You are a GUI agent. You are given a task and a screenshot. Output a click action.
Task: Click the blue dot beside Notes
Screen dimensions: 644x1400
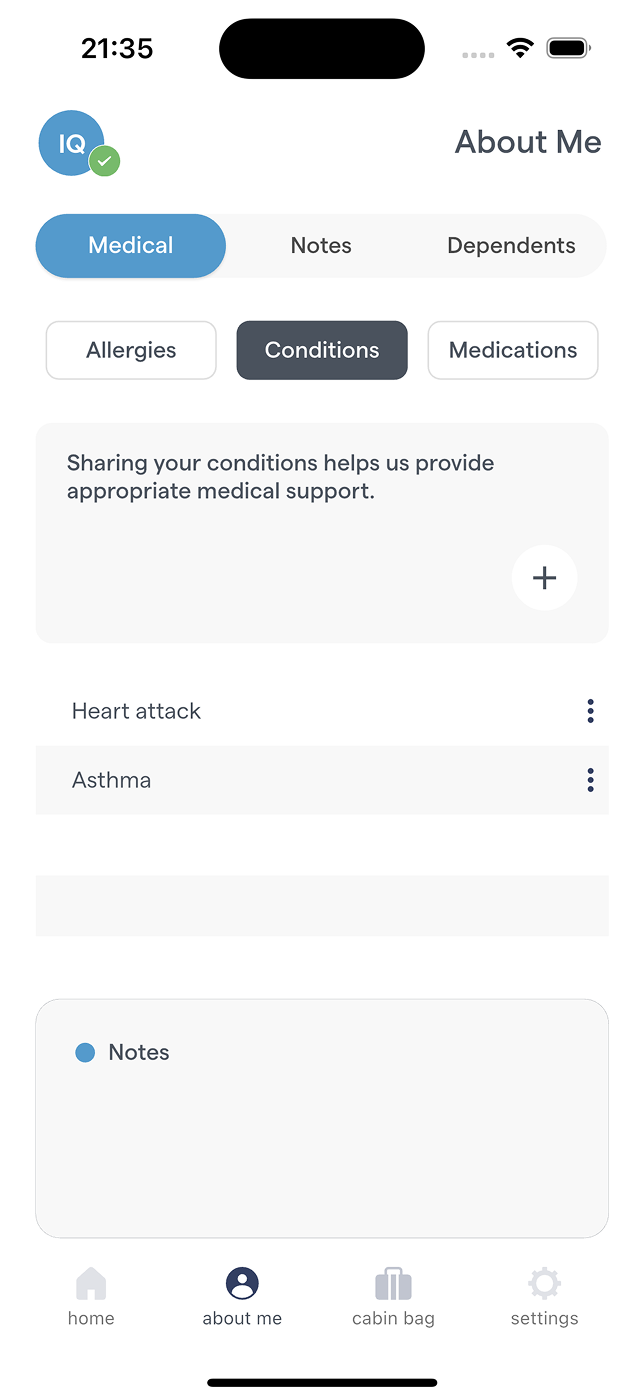click(x=85, y=1052)
